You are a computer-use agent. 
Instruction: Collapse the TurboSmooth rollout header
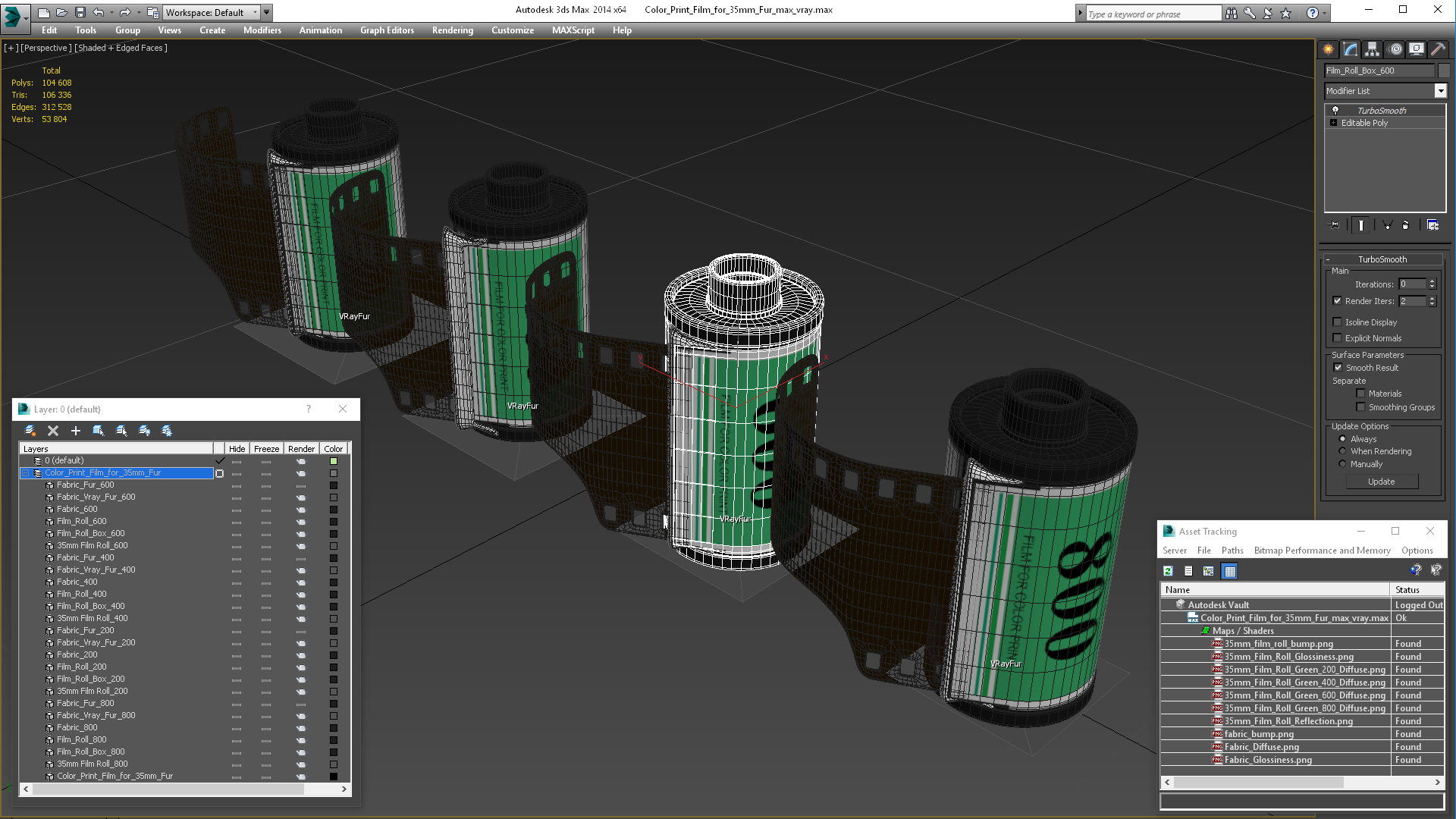pyautogui.click(x=1382, y=259)
